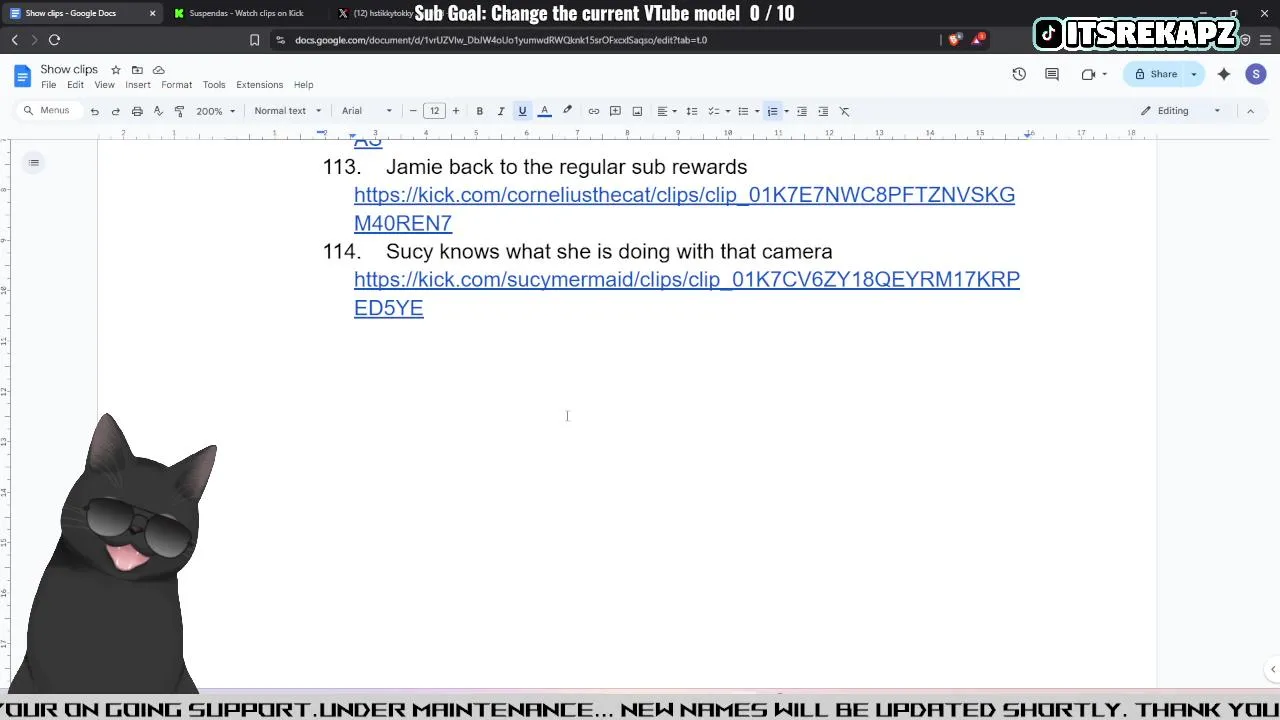The width and height of the screenshot is (1280, 720).
Task: Check the cloud document status icon
Action: (x=158, y=70)
